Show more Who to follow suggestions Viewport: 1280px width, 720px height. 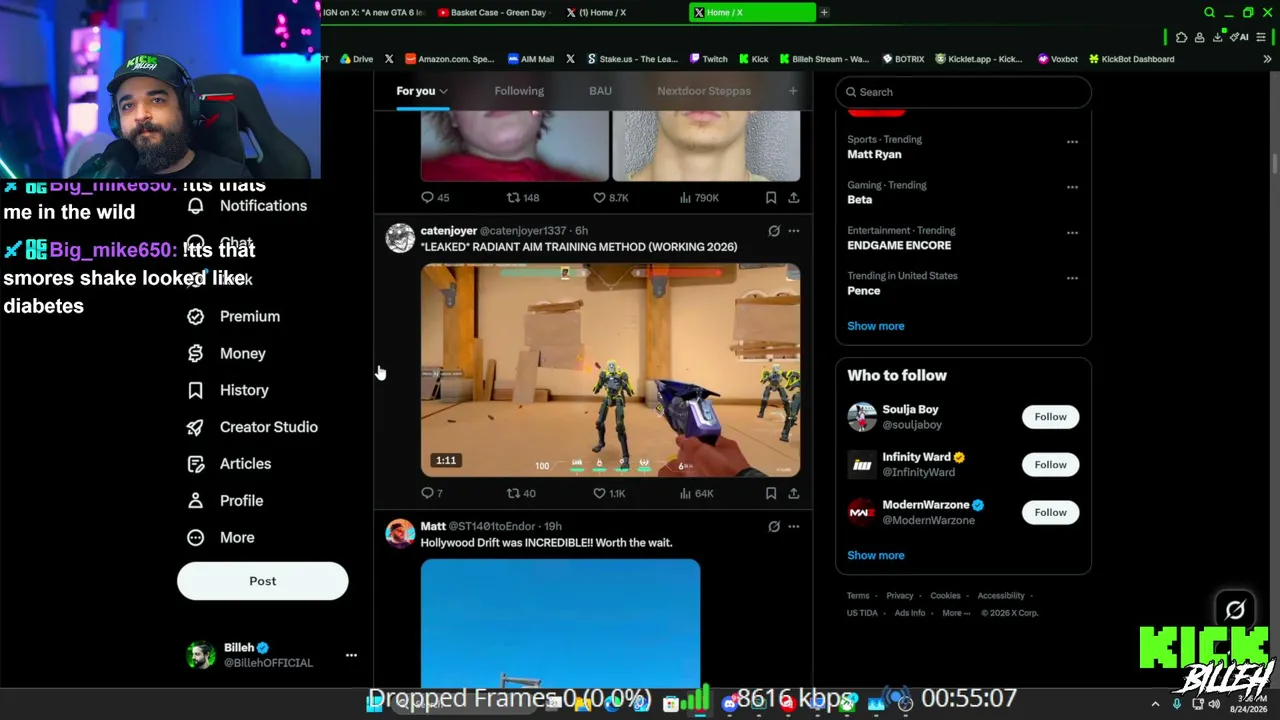(876, 555)
